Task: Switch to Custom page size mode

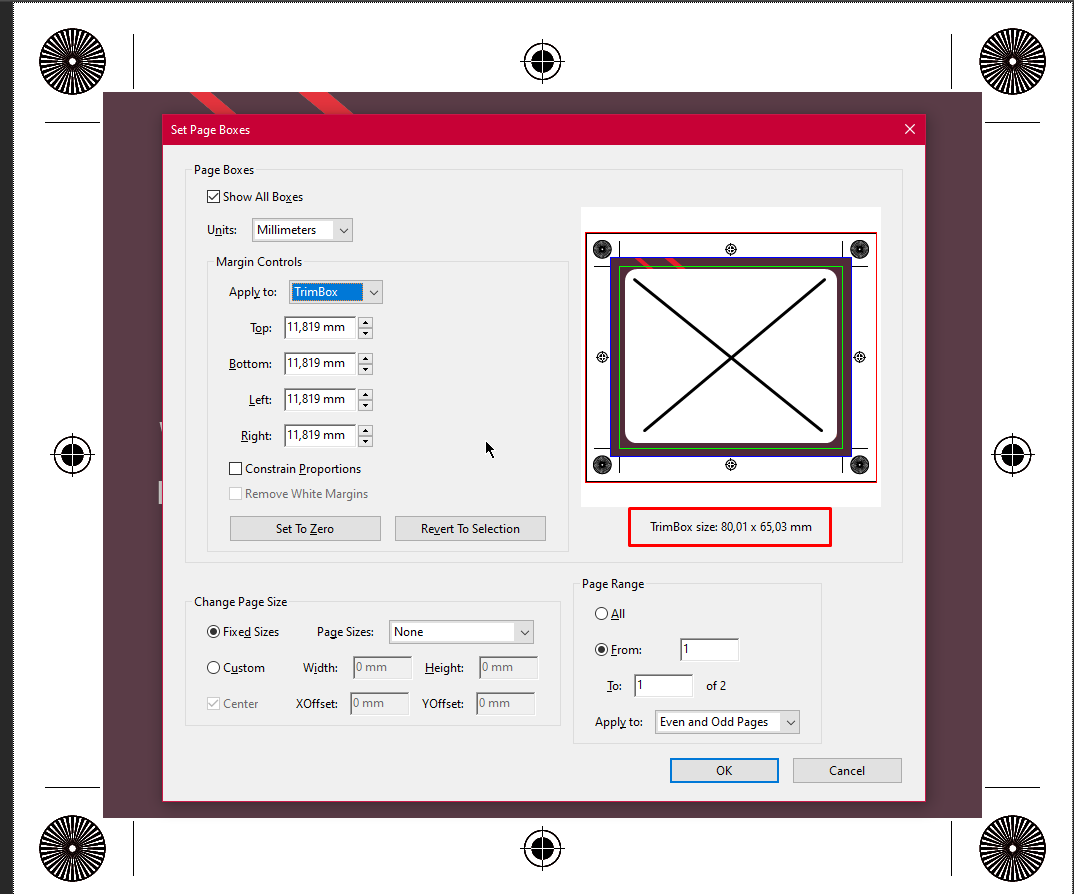Action: click(213, 667)
